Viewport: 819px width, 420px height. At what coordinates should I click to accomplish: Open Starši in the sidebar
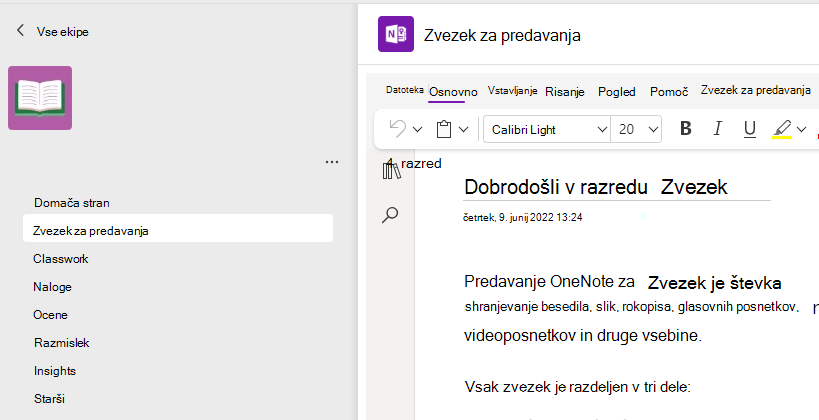click(x=49, y=399)
